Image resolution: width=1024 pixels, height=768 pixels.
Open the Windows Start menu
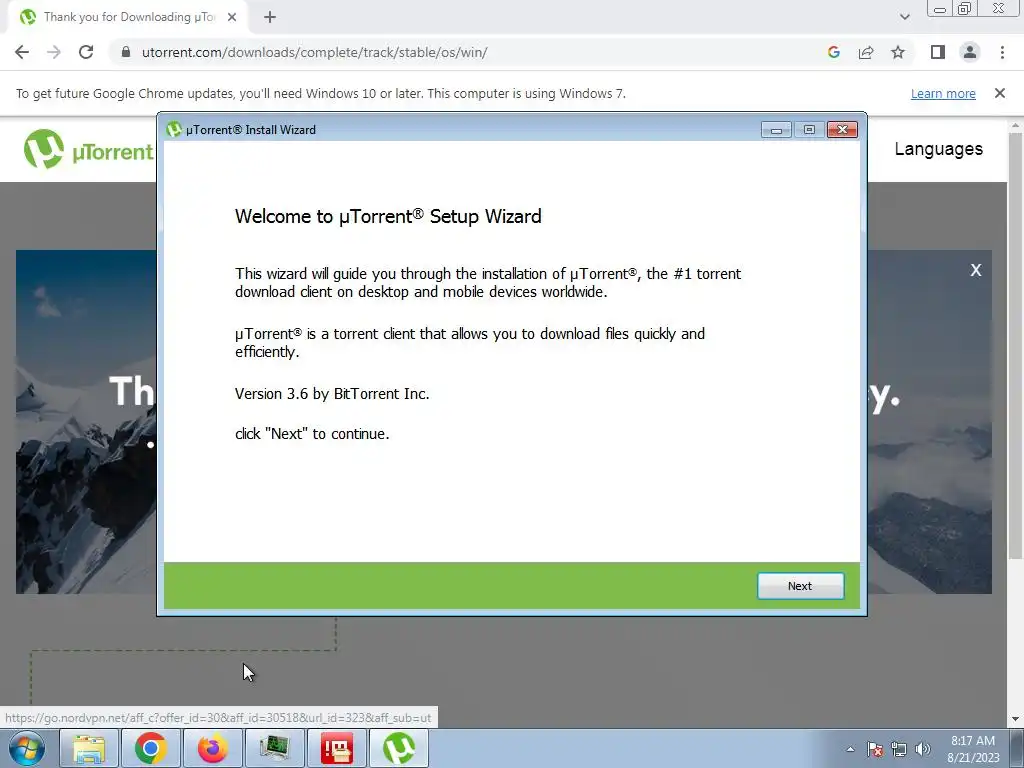pos(27,748)
